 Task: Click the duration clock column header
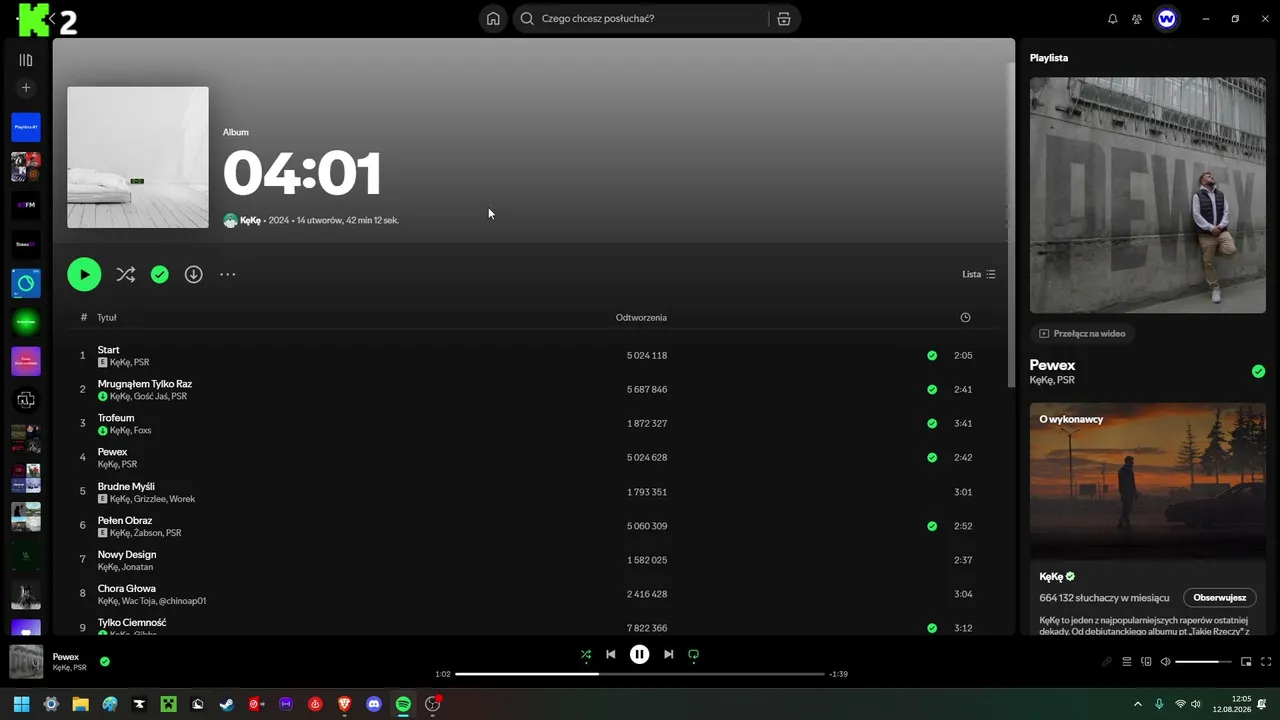[x=965, y=318]
